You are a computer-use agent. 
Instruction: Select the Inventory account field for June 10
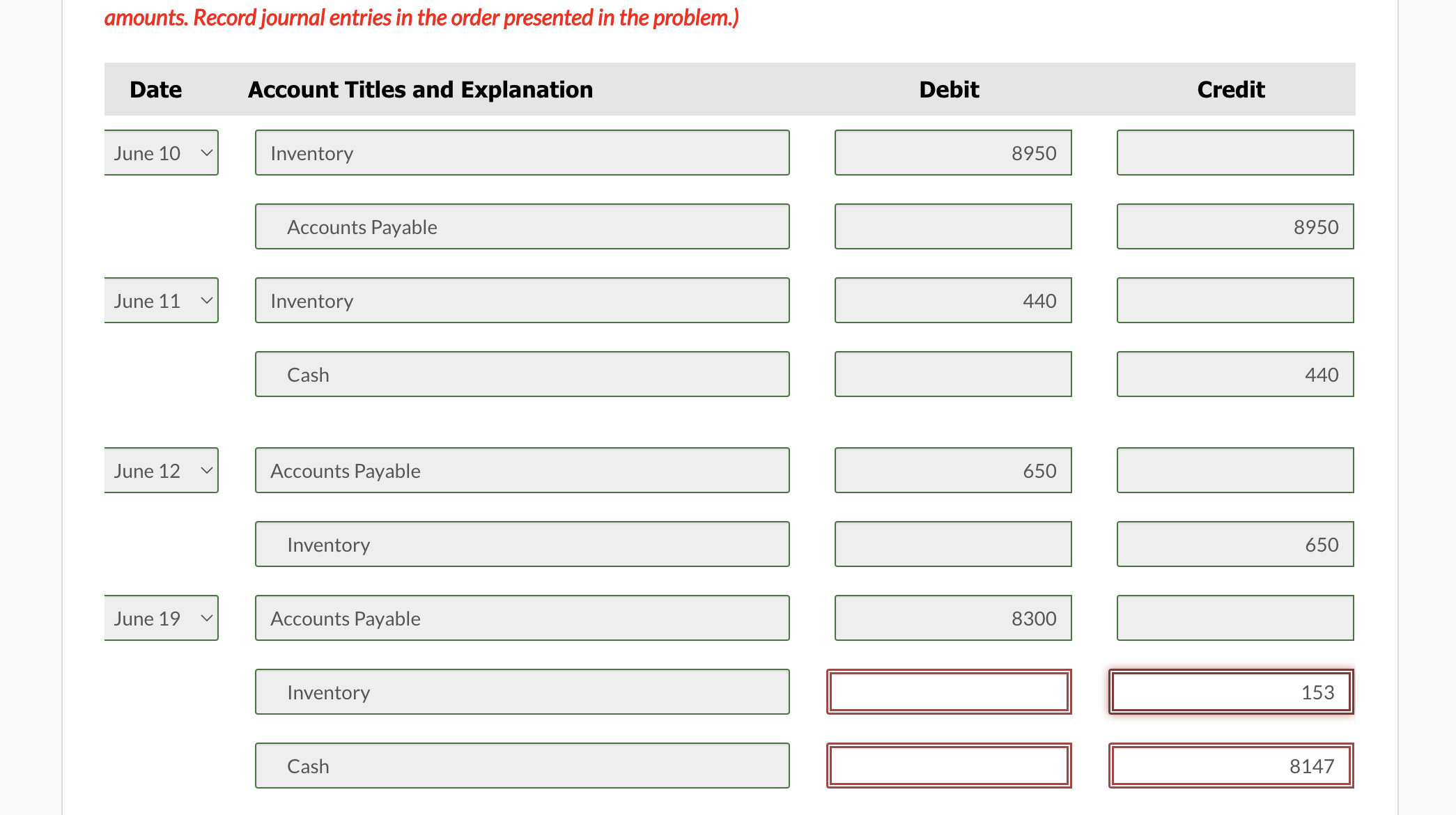[522, 153]
